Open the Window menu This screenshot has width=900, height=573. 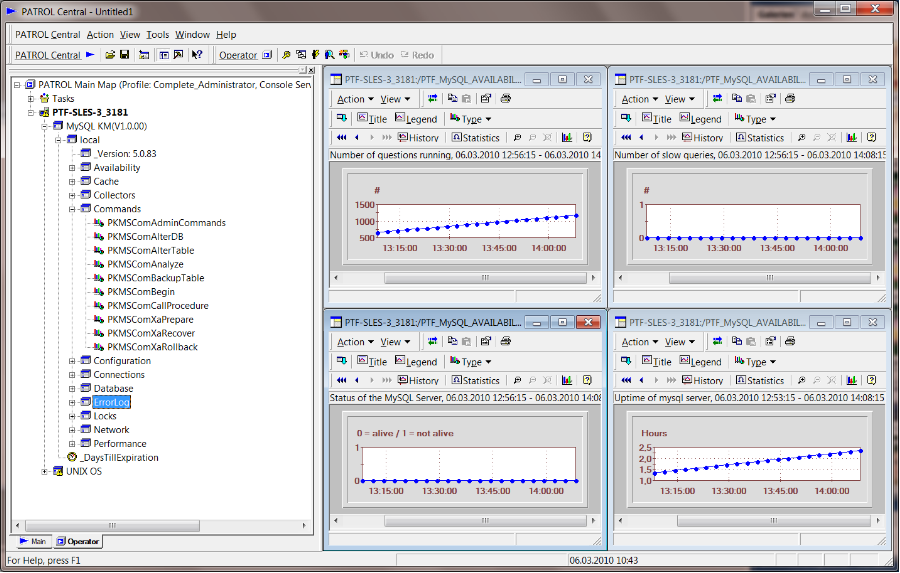coord(192,34)
